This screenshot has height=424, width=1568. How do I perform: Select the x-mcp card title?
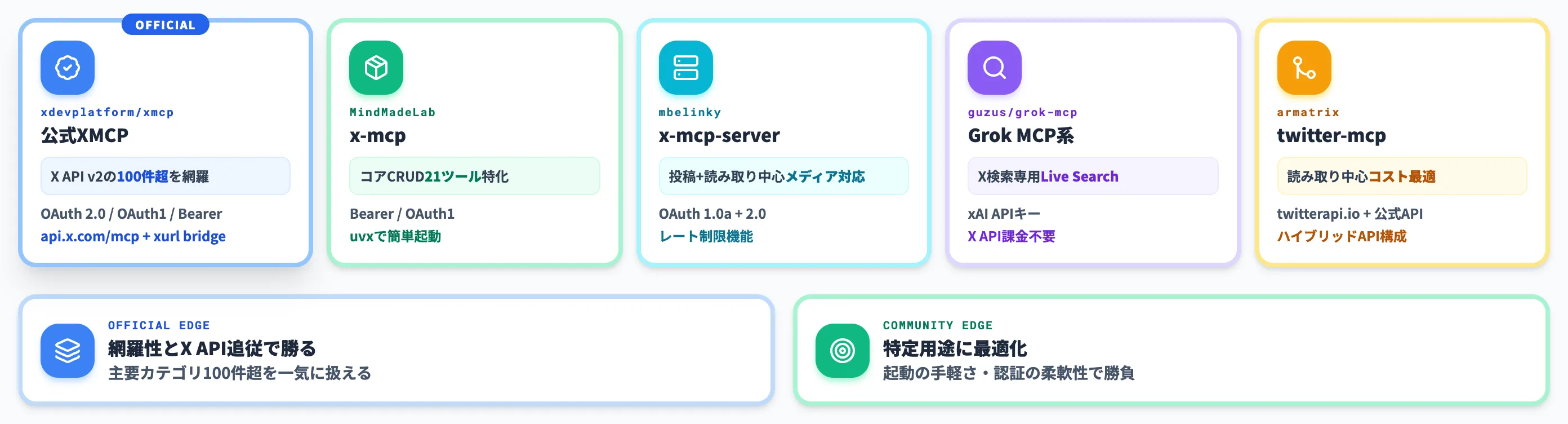point(377,135)
